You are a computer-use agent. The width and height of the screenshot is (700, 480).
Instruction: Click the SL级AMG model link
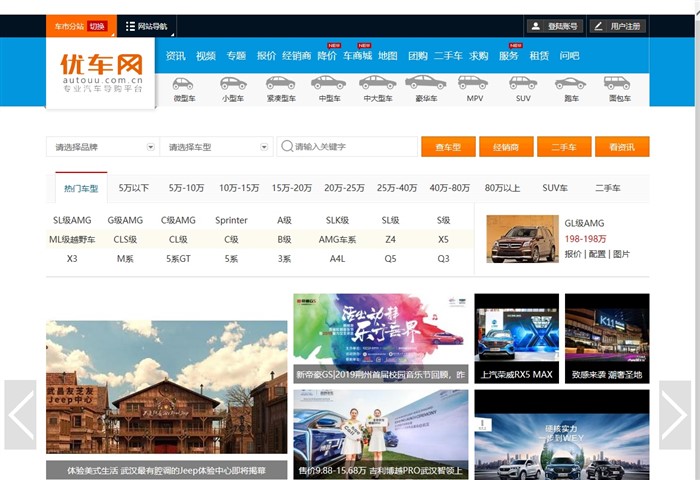click(x=72, y=220)
